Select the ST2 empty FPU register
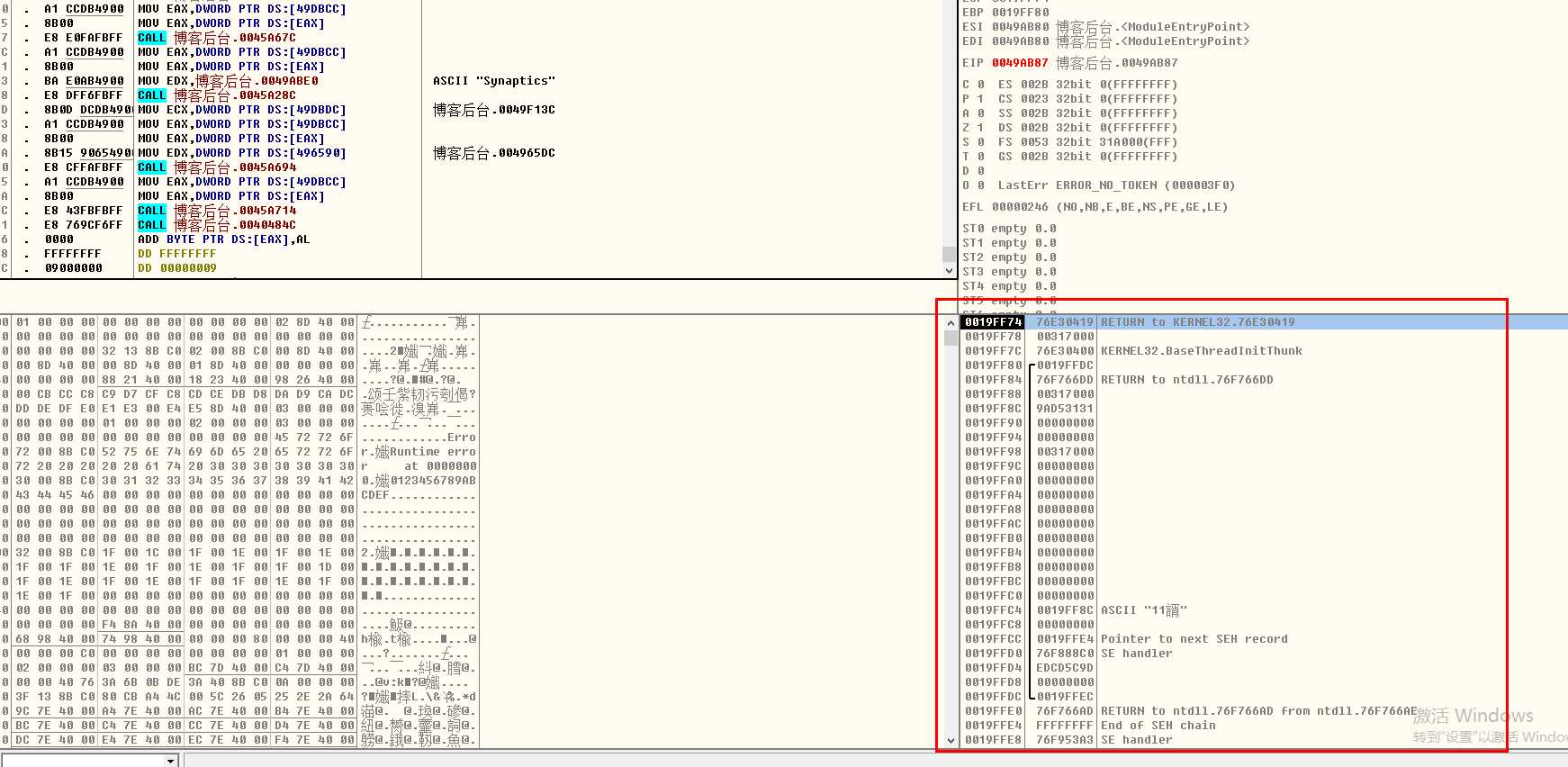 tap(1009, 257)
